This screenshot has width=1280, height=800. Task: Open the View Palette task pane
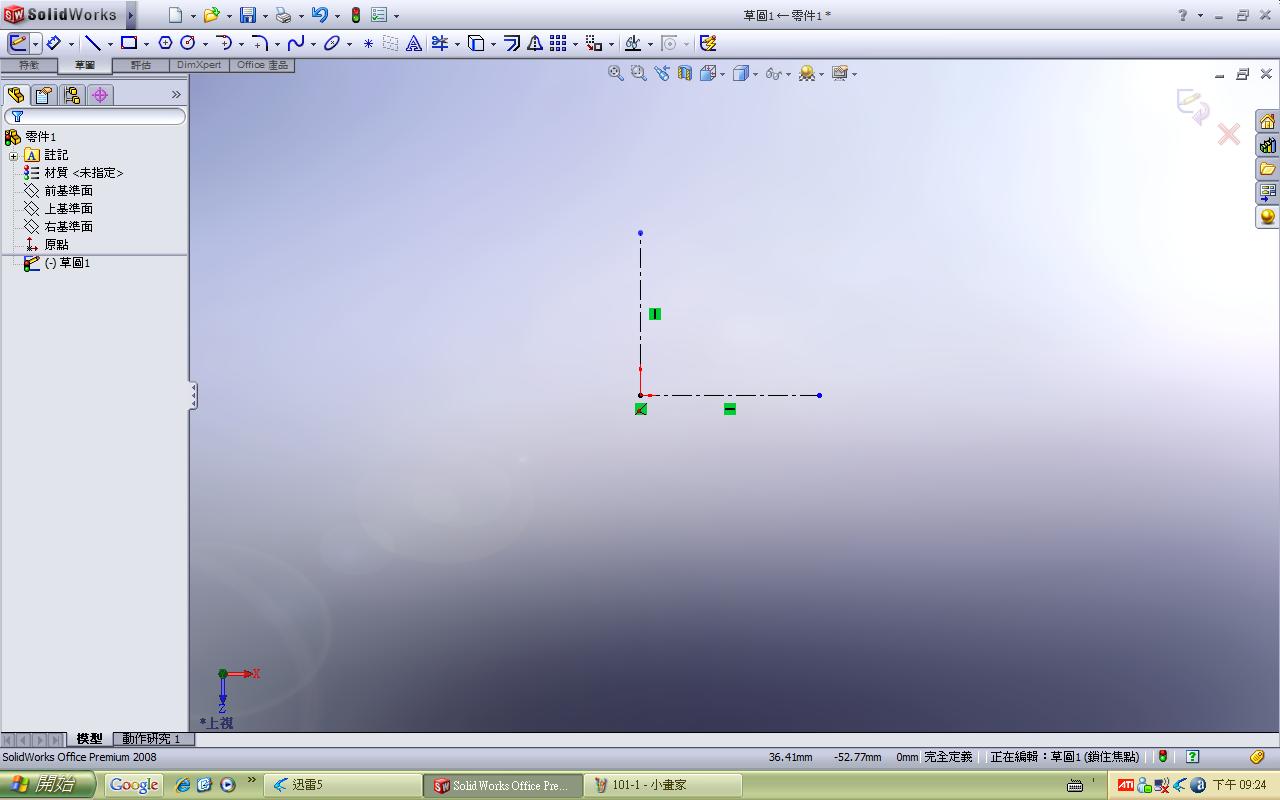pos(1267,193)
